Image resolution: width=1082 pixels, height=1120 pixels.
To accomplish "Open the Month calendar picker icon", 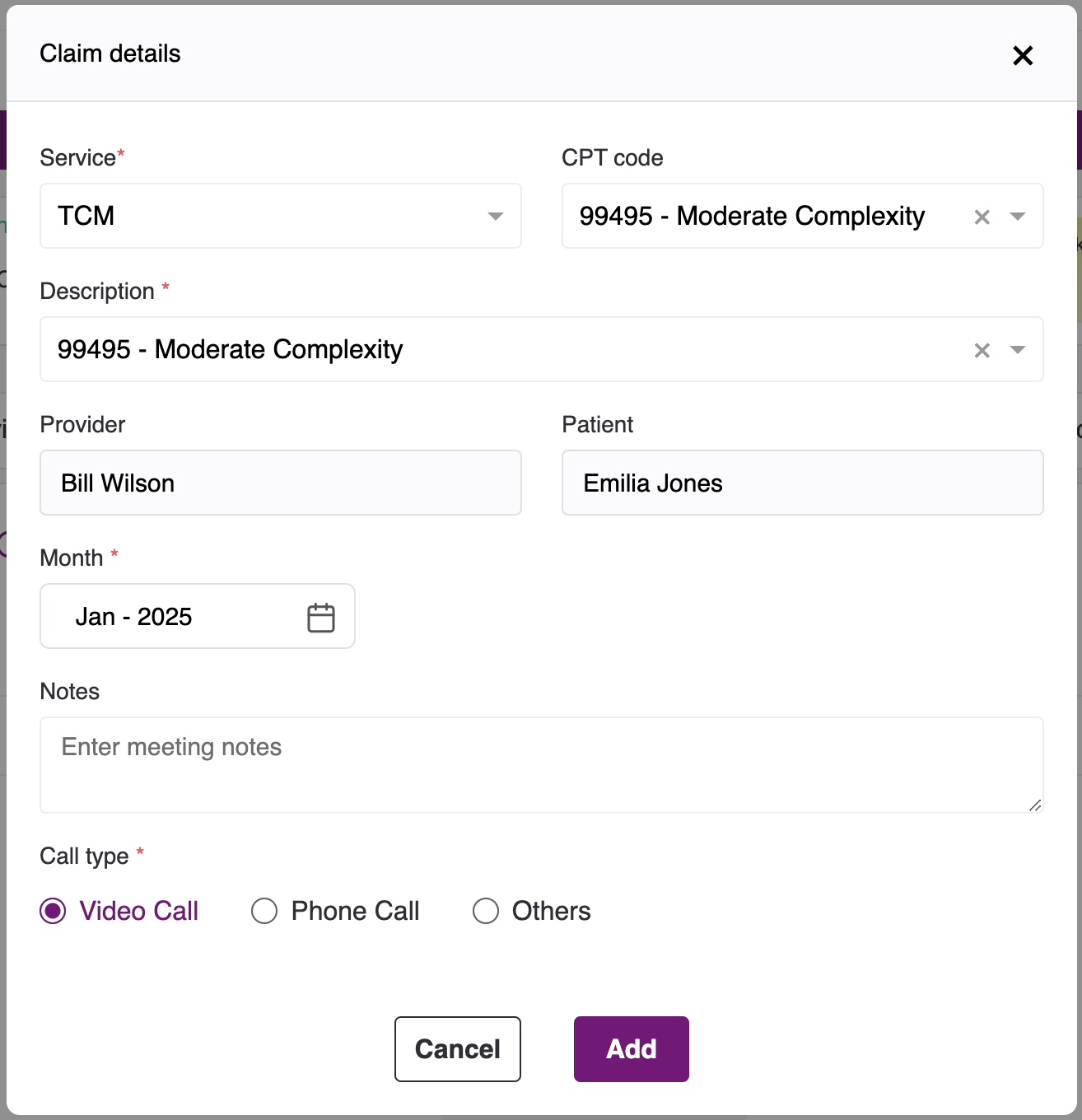I will tap(321, 618).
